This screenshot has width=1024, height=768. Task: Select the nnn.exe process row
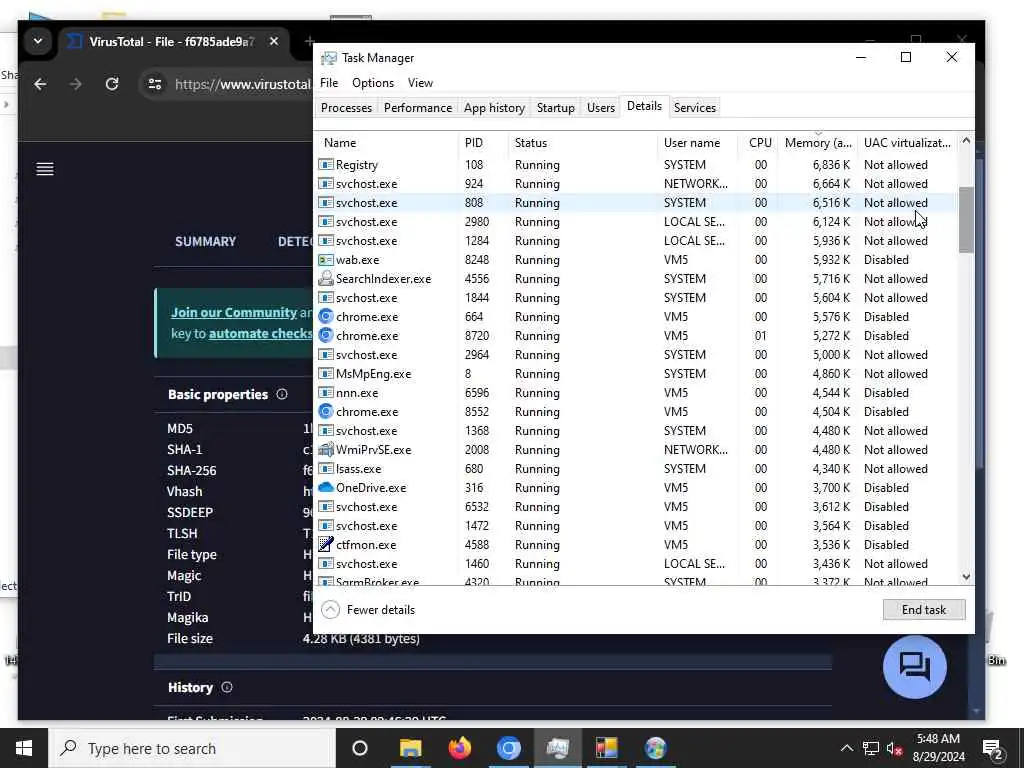(x=637, y=392)
